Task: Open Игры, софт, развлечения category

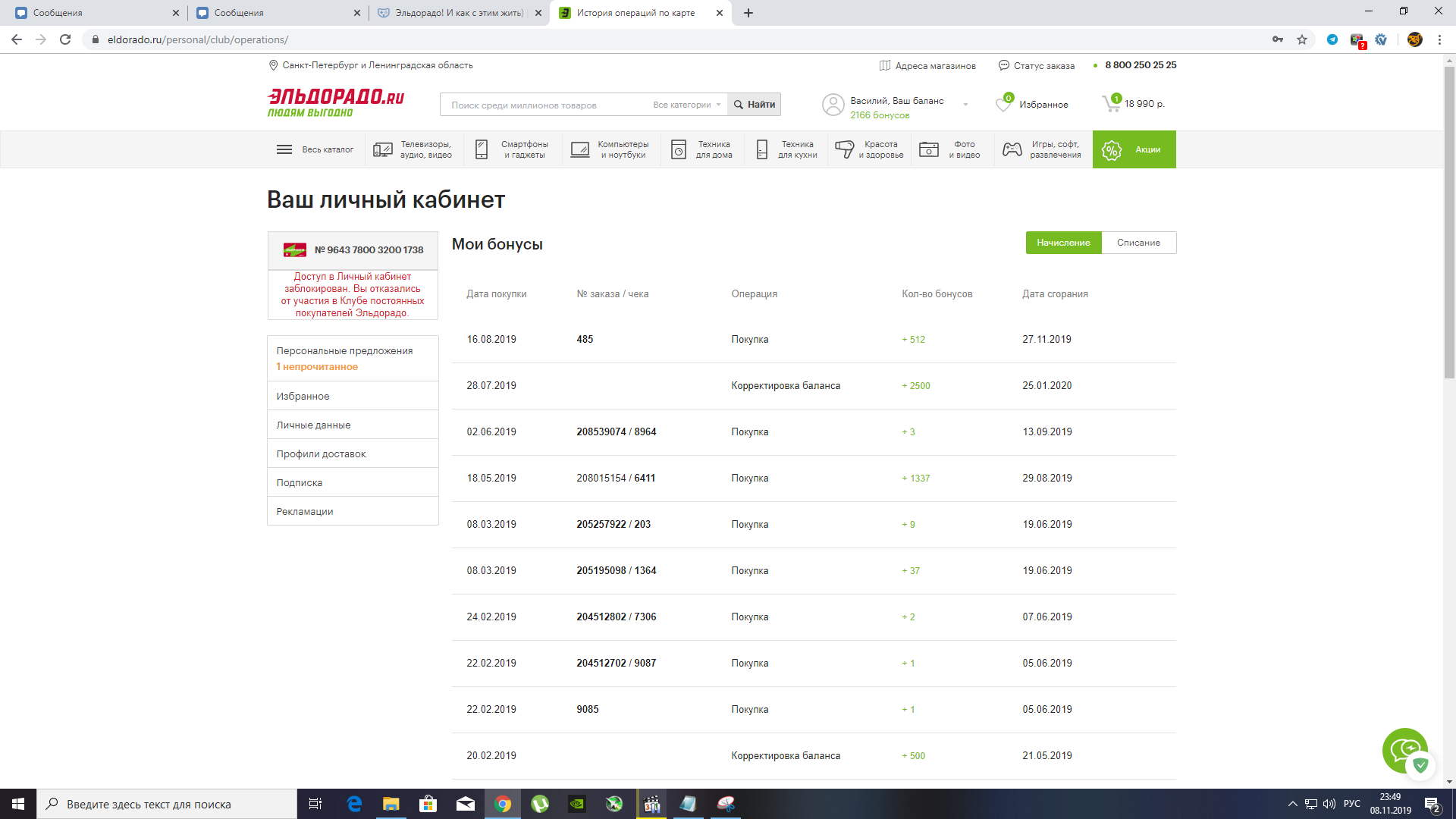Action: coord(1043,149)
